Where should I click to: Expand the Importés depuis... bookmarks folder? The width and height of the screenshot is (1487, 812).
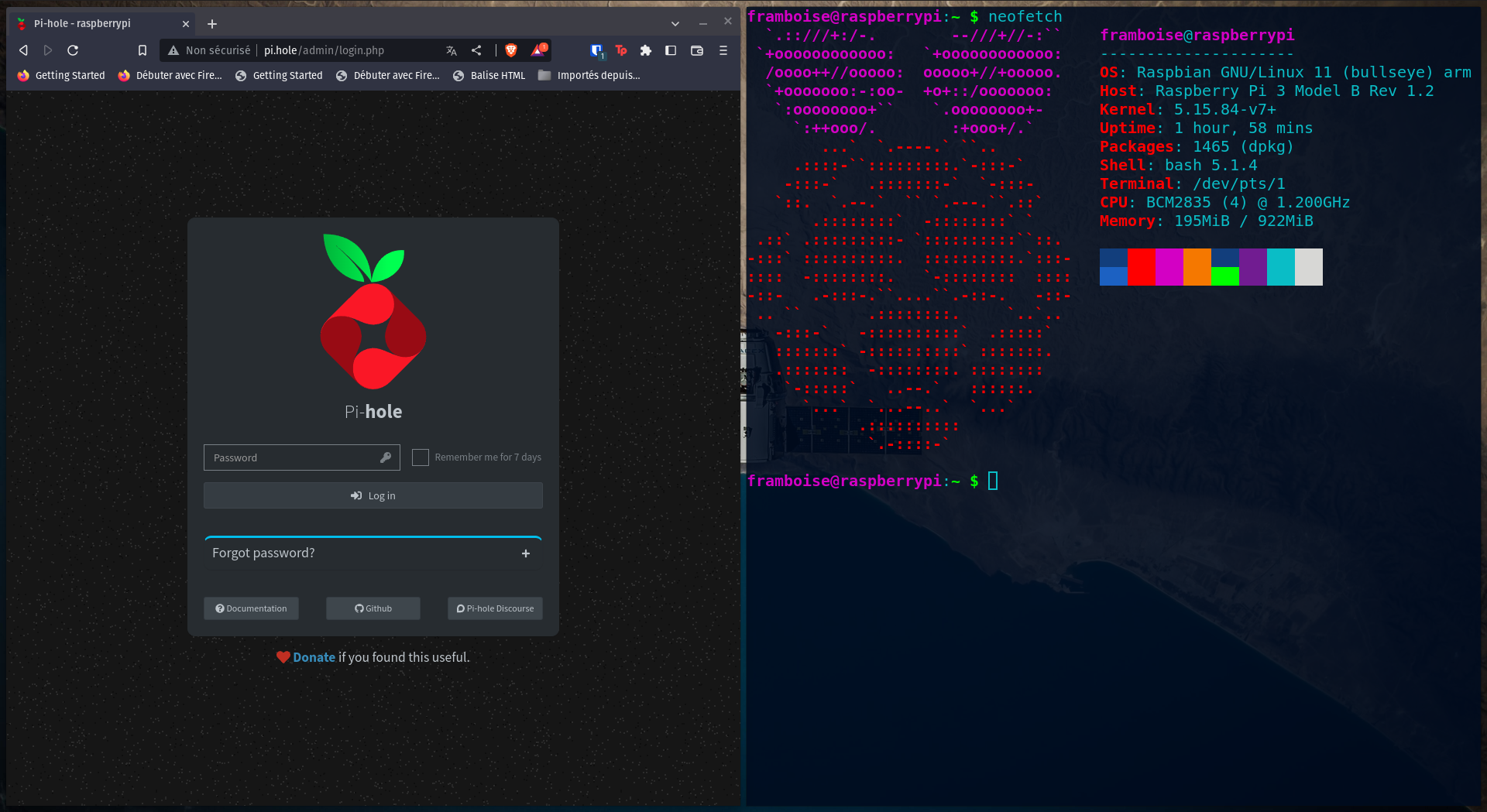(589, 75)
